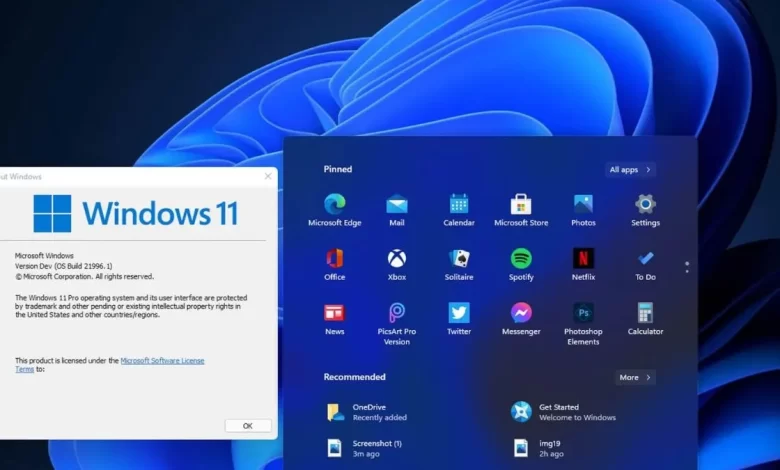Viewport: 780px width, 470px height.
Task: Click the 'Microsoft Windows' text line
Action: (44, 256)
